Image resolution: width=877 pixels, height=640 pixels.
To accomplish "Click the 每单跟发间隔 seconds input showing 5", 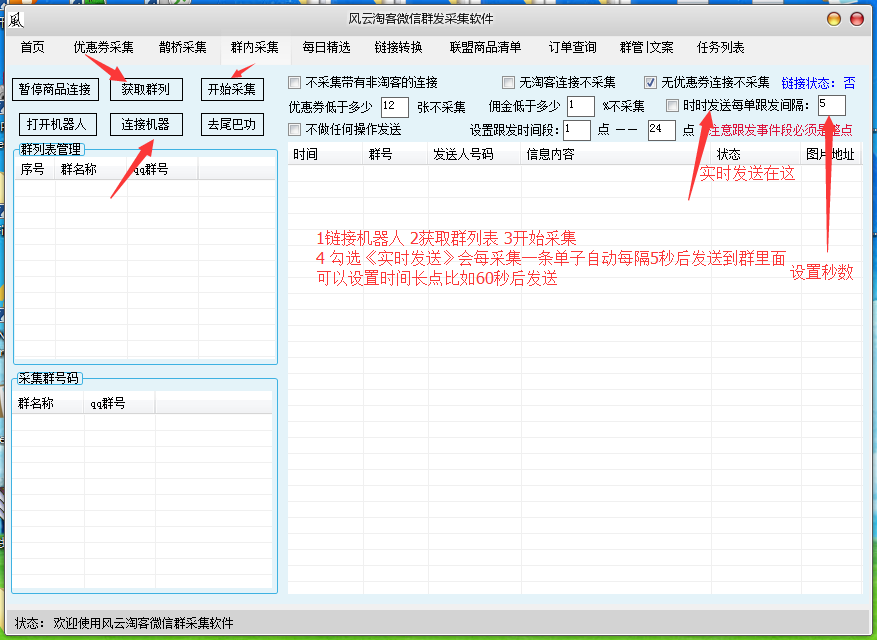I will 832,105.
